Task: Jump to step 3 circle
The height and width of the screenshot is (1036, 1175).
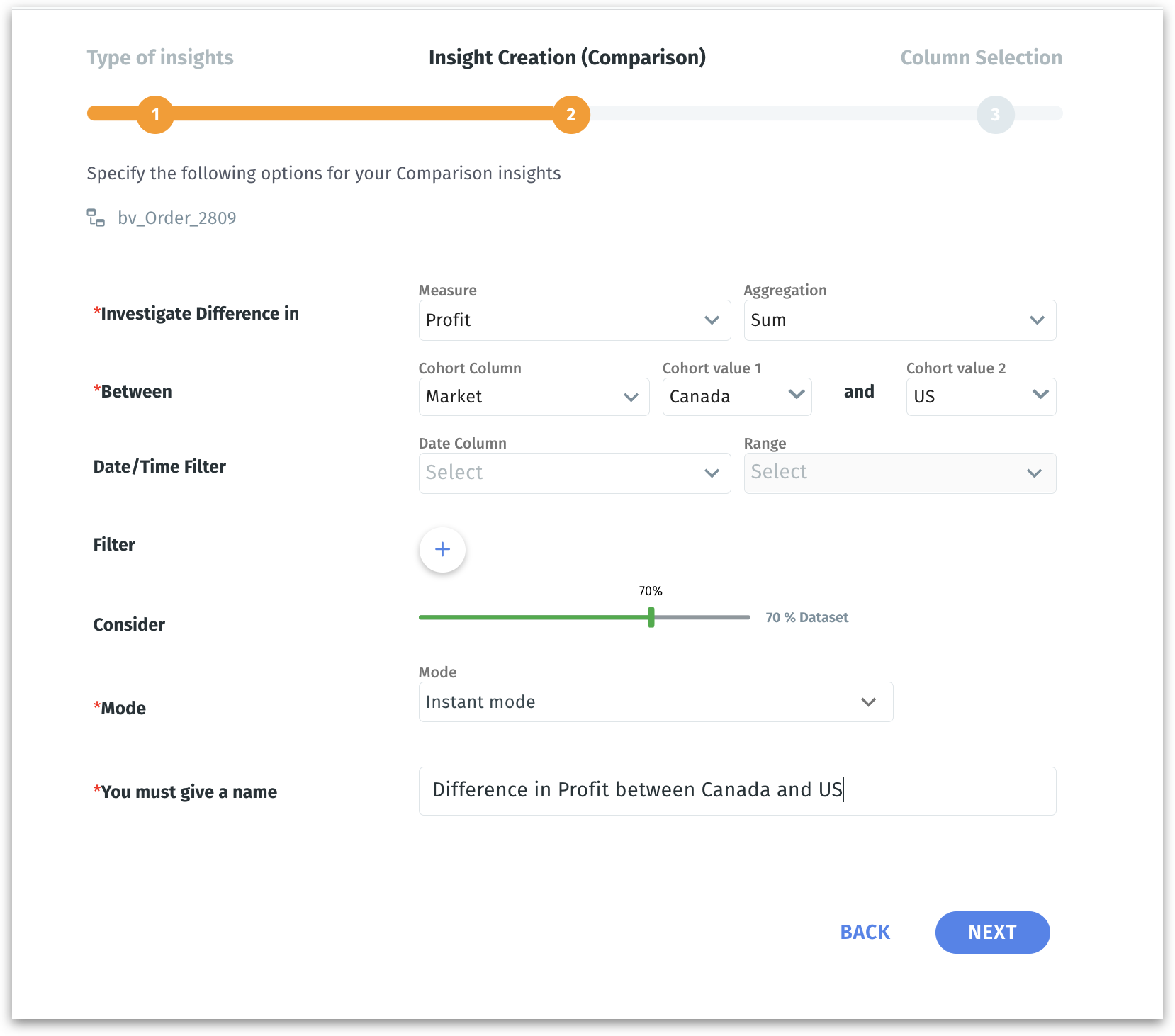Action: pyautogui.click(x=995, y=114)
